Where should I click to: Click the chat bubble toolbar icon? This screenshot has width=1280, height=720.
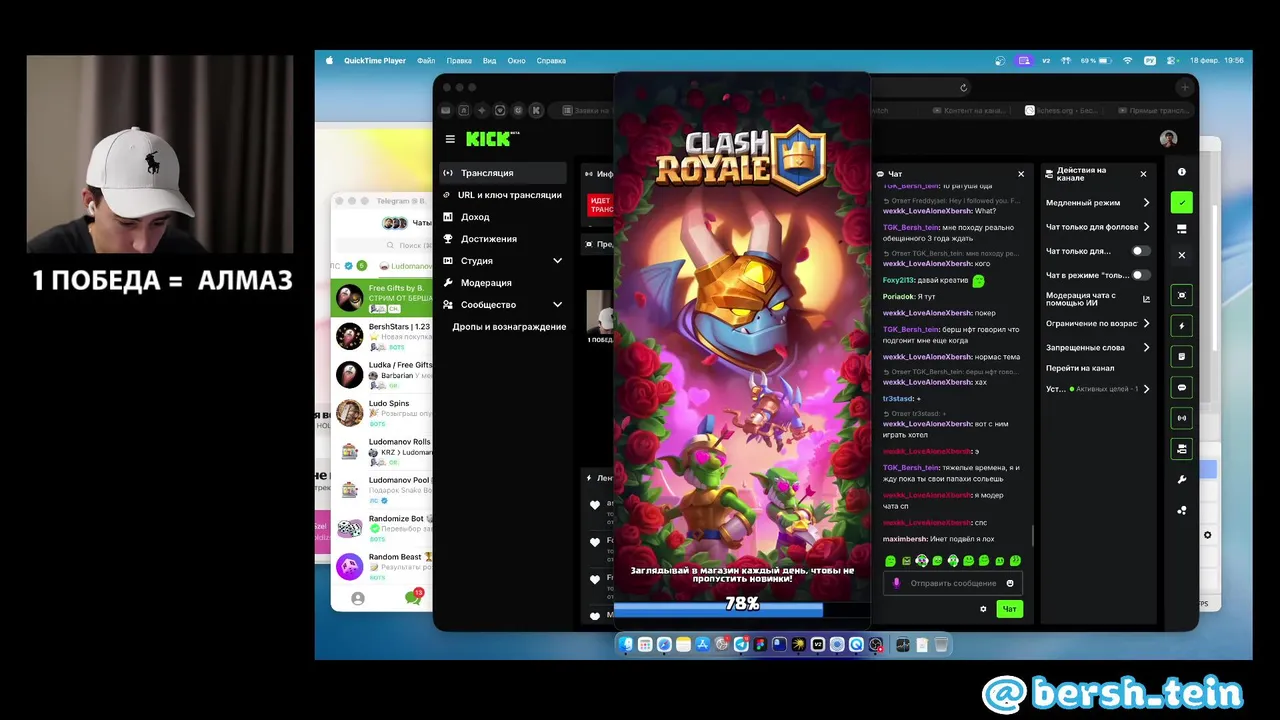point(1181,388)
